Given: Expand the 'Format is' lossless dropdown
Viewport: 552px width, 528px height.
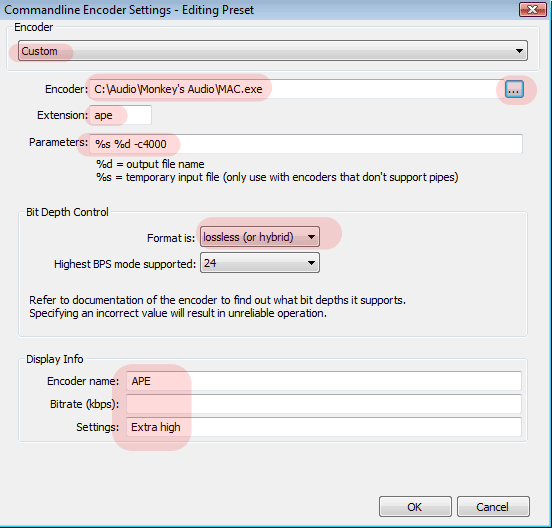Looking at the screenshot, I should point(260,237).
